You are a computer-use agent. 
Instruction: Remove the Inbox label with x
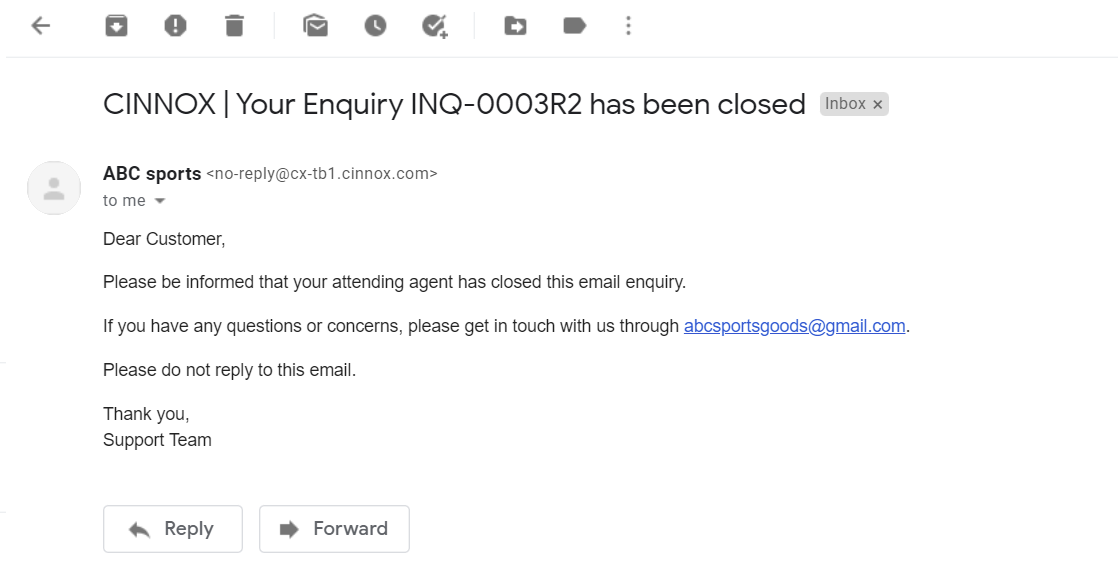[878, 104]
